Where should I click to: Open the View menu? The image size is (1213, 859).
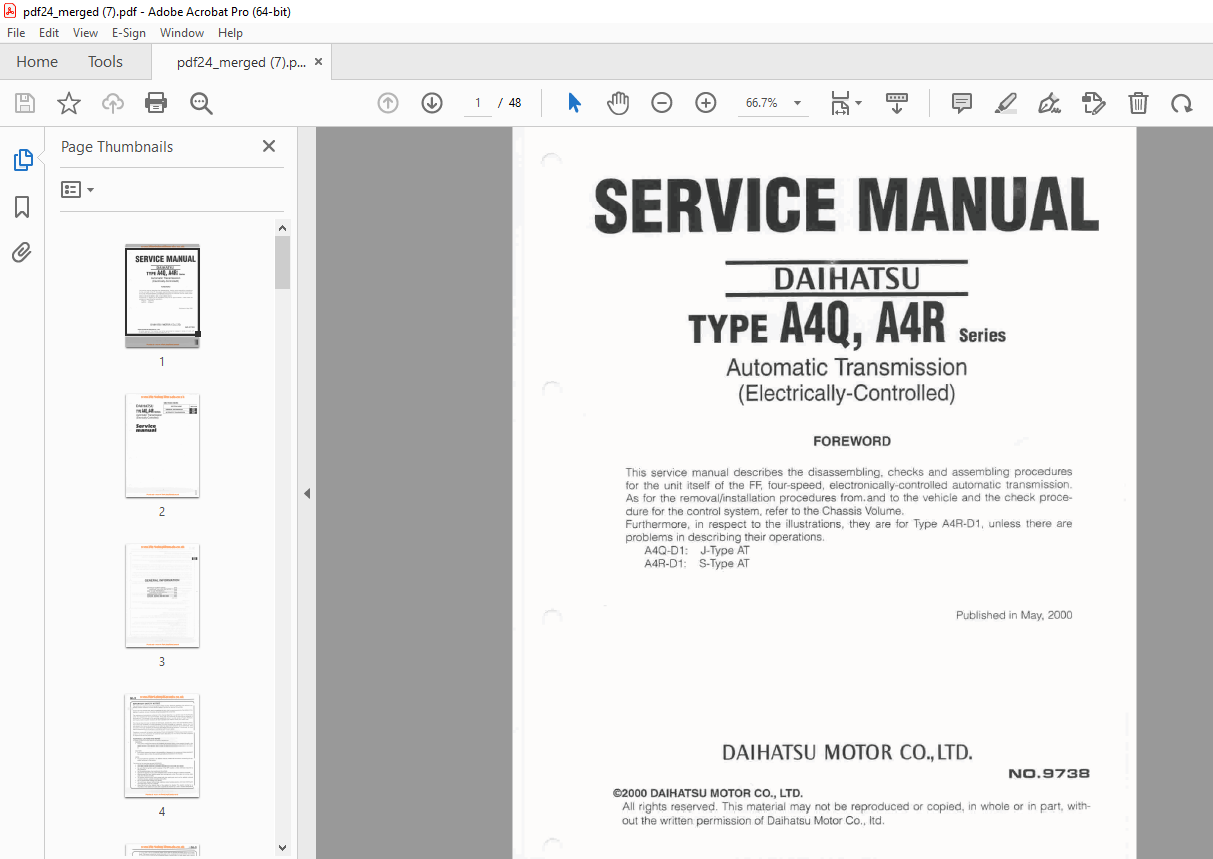click(x=86, y=33)
